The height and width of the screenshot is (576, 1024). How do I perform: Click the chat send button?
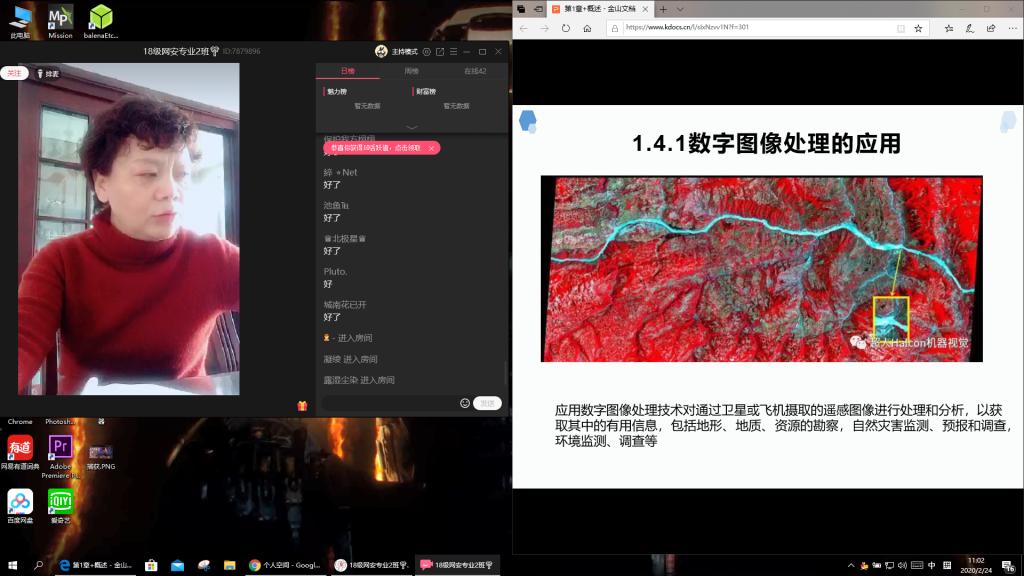pos(487,403)
